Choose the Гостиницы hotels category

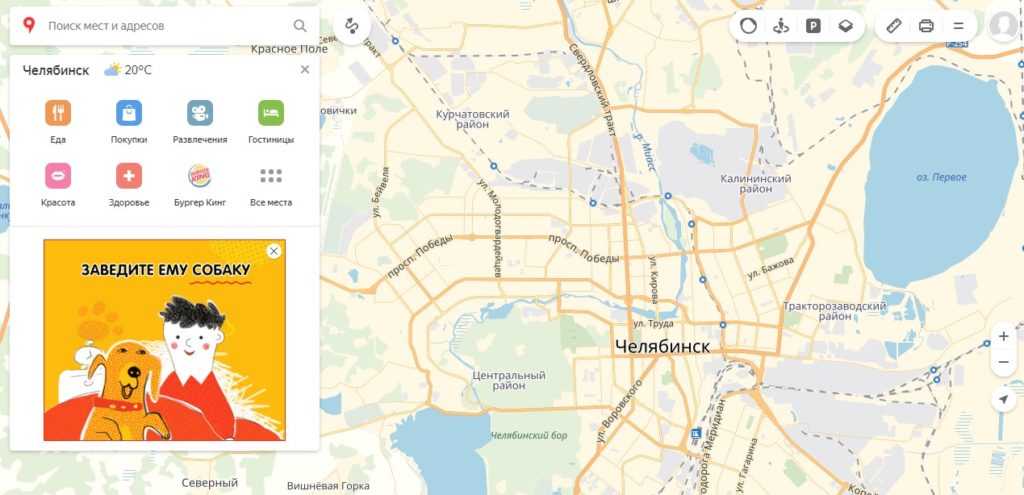tap(271, 121)
